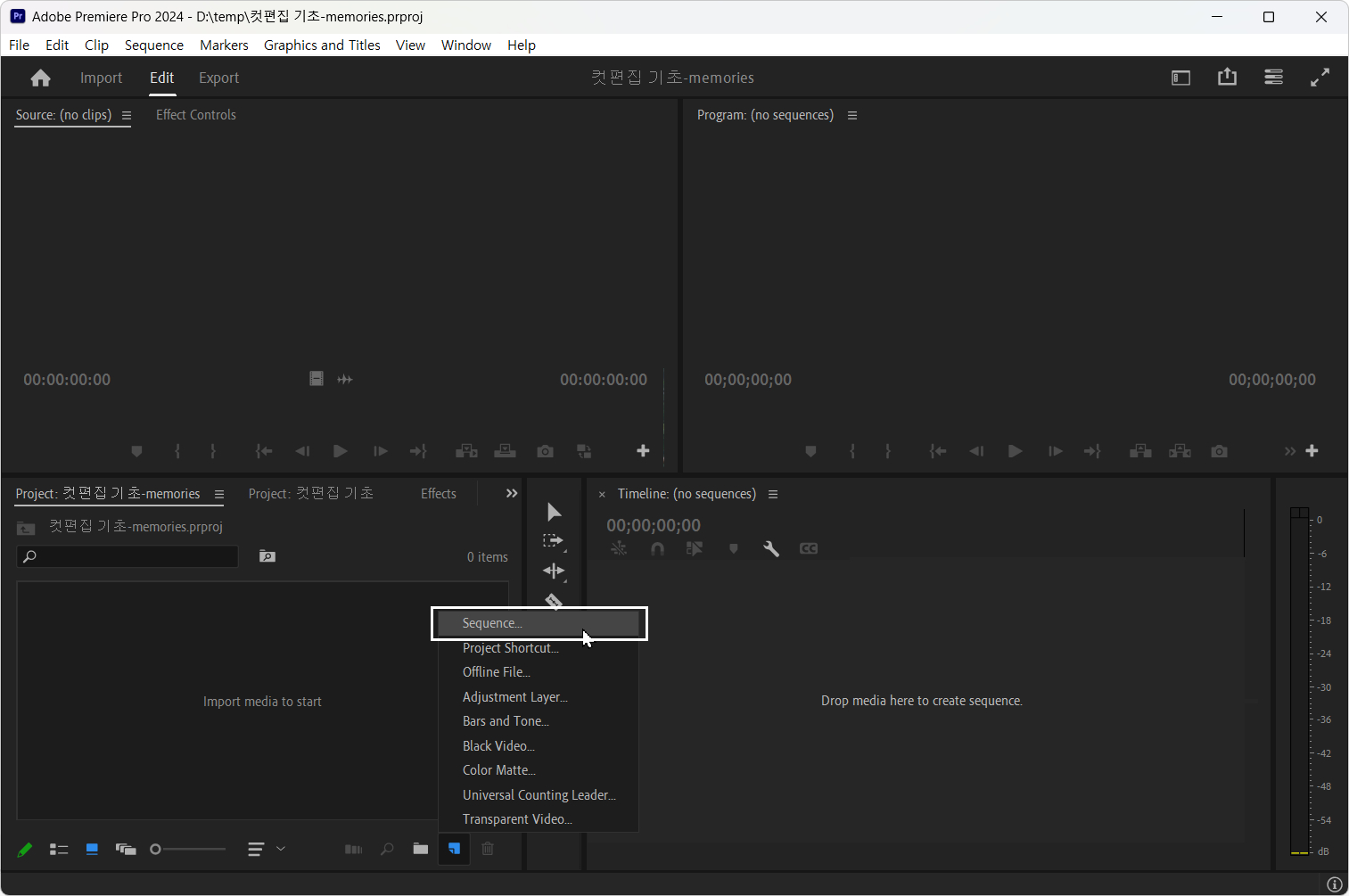This screenshot has height=896, width=1349.
Task: Click Source monitor Step Forward button
Action: [381, 451]
